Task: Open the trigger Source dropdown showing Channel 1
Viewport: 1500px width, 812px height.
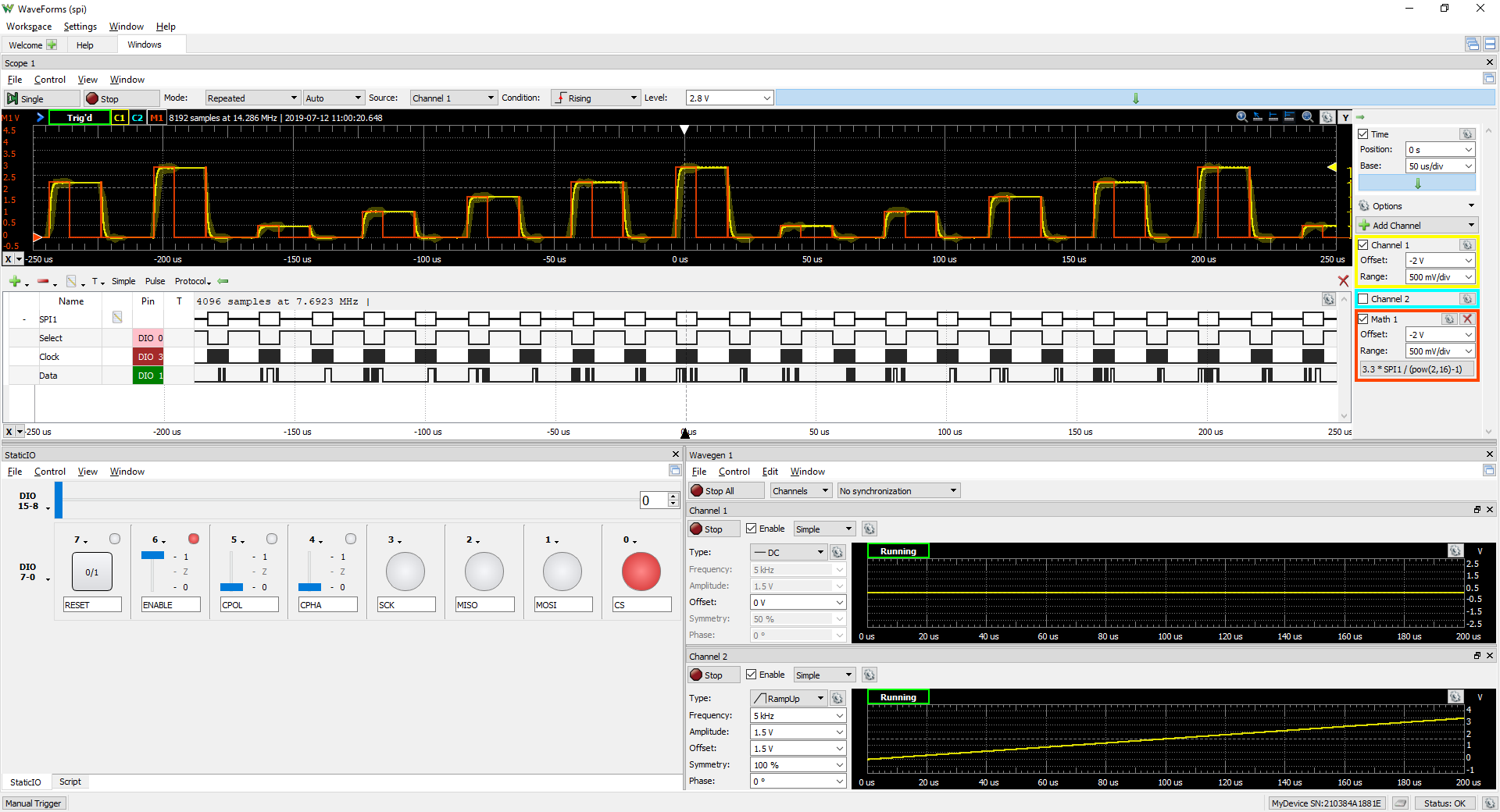Action: point(453,98)
